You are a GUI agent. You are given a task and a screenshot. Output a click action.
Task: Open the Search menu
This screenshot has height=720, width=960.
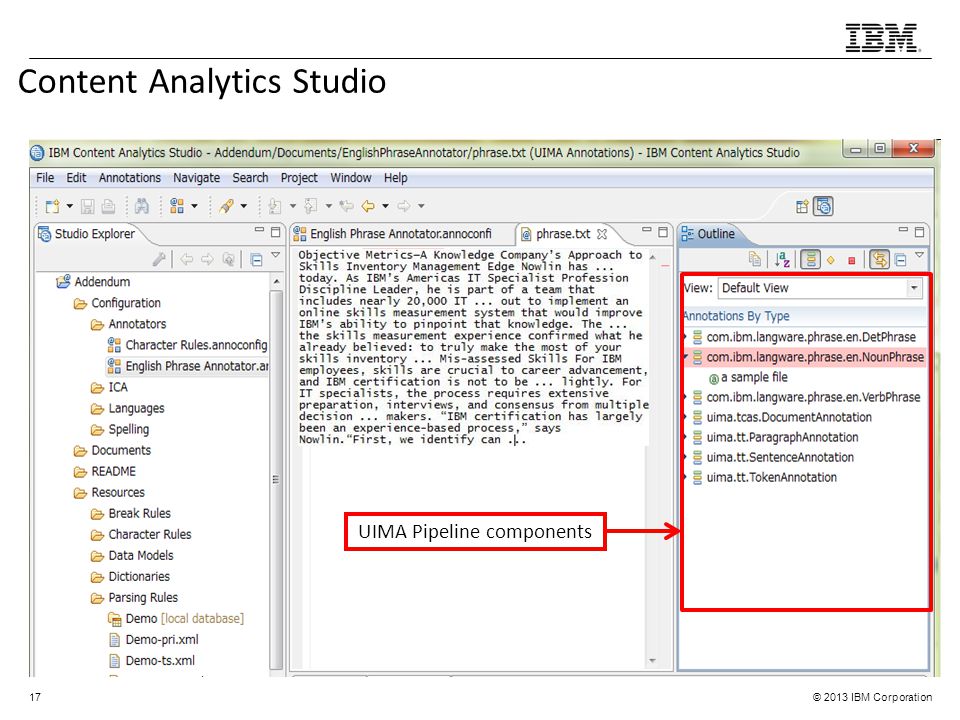point(250,178)
